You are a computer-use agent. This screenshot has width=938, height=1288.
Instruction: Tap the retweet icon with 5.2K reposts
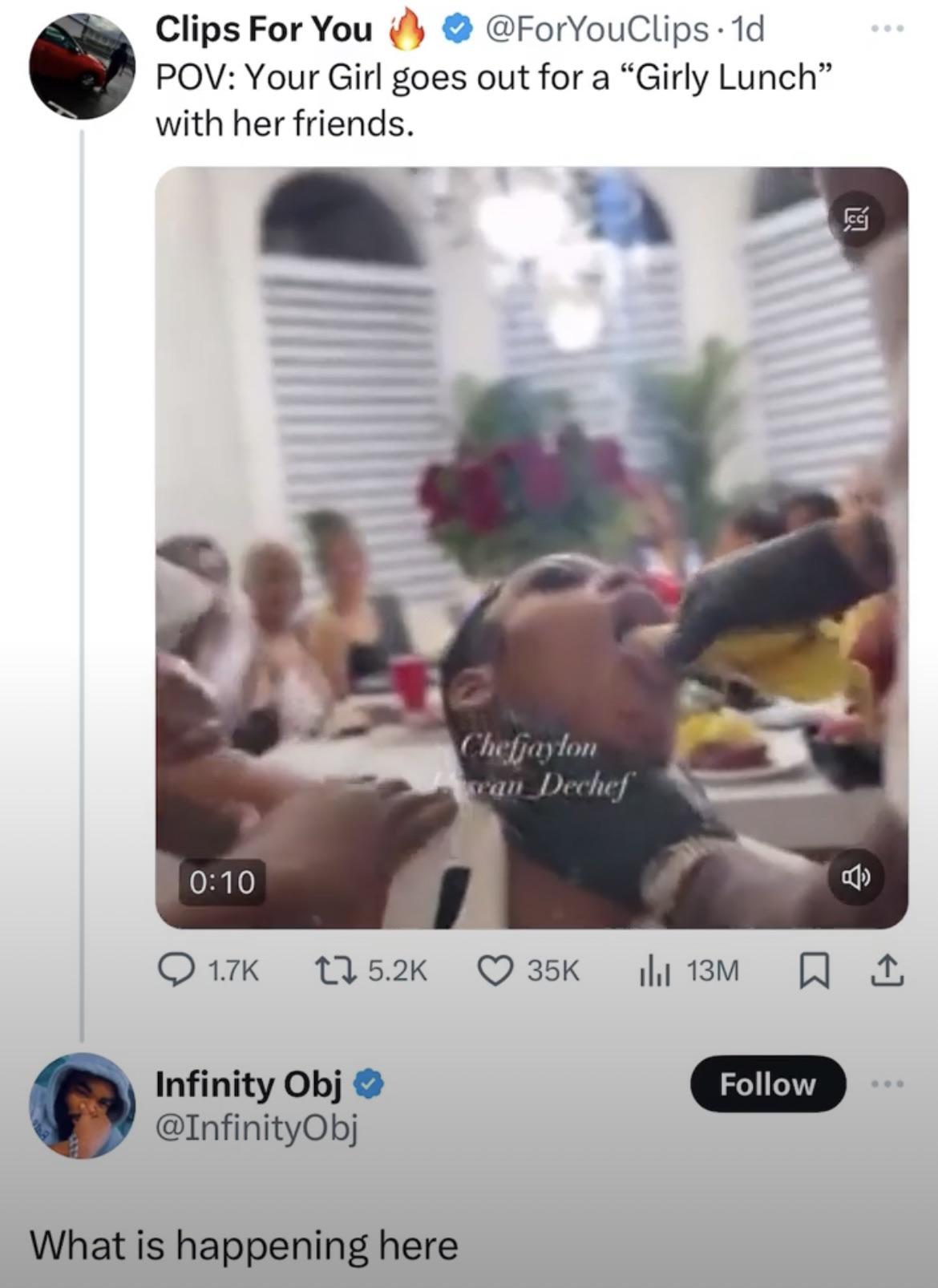[x=332, y=971]
